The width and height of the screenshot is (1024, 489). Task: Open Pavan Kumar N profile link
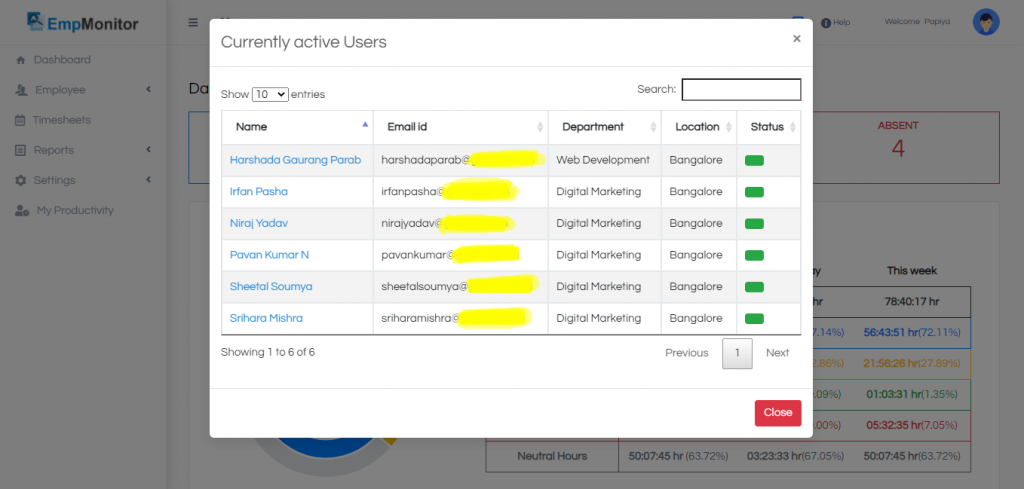pos(269,255)
